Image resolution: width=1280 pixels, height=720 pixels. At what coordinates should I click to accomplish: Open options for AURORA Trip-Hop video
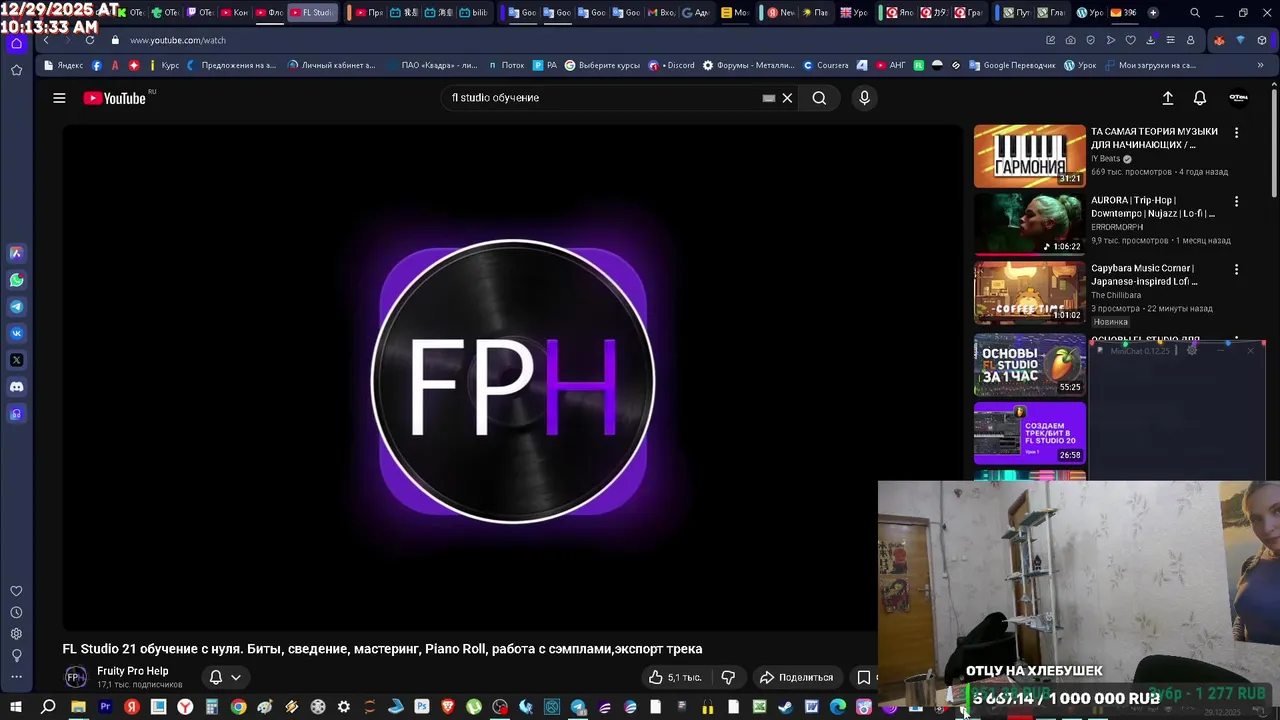1236,201
